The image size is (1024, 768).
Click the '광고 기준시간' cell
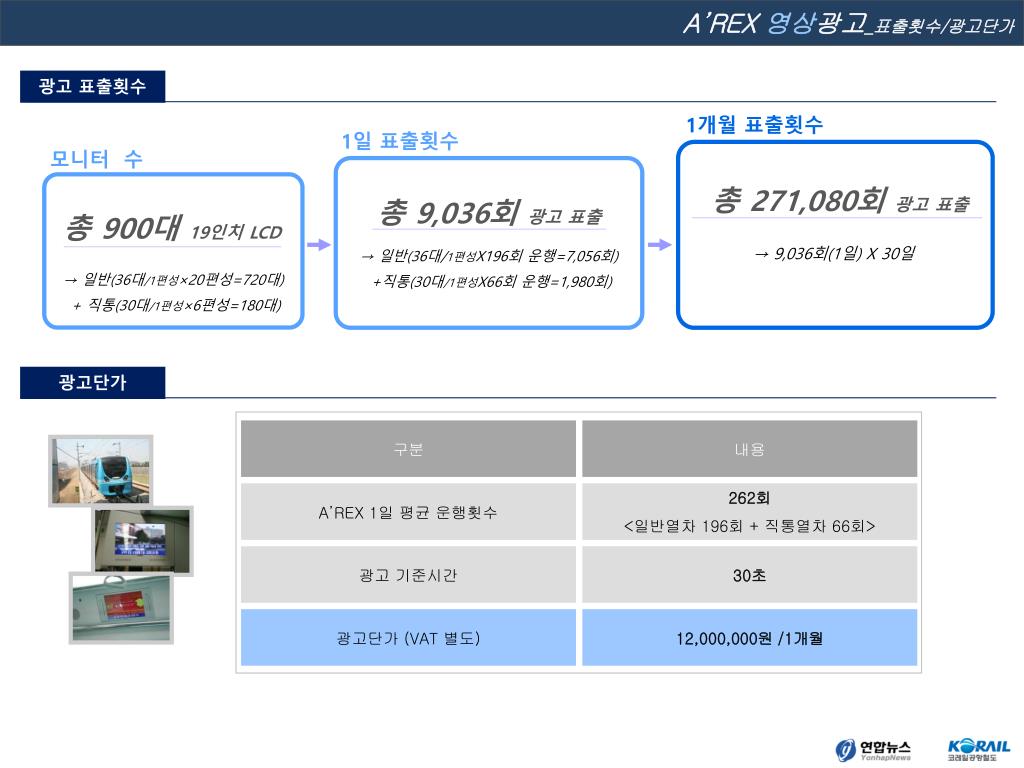pyautogui.click(x=408, y=575)
